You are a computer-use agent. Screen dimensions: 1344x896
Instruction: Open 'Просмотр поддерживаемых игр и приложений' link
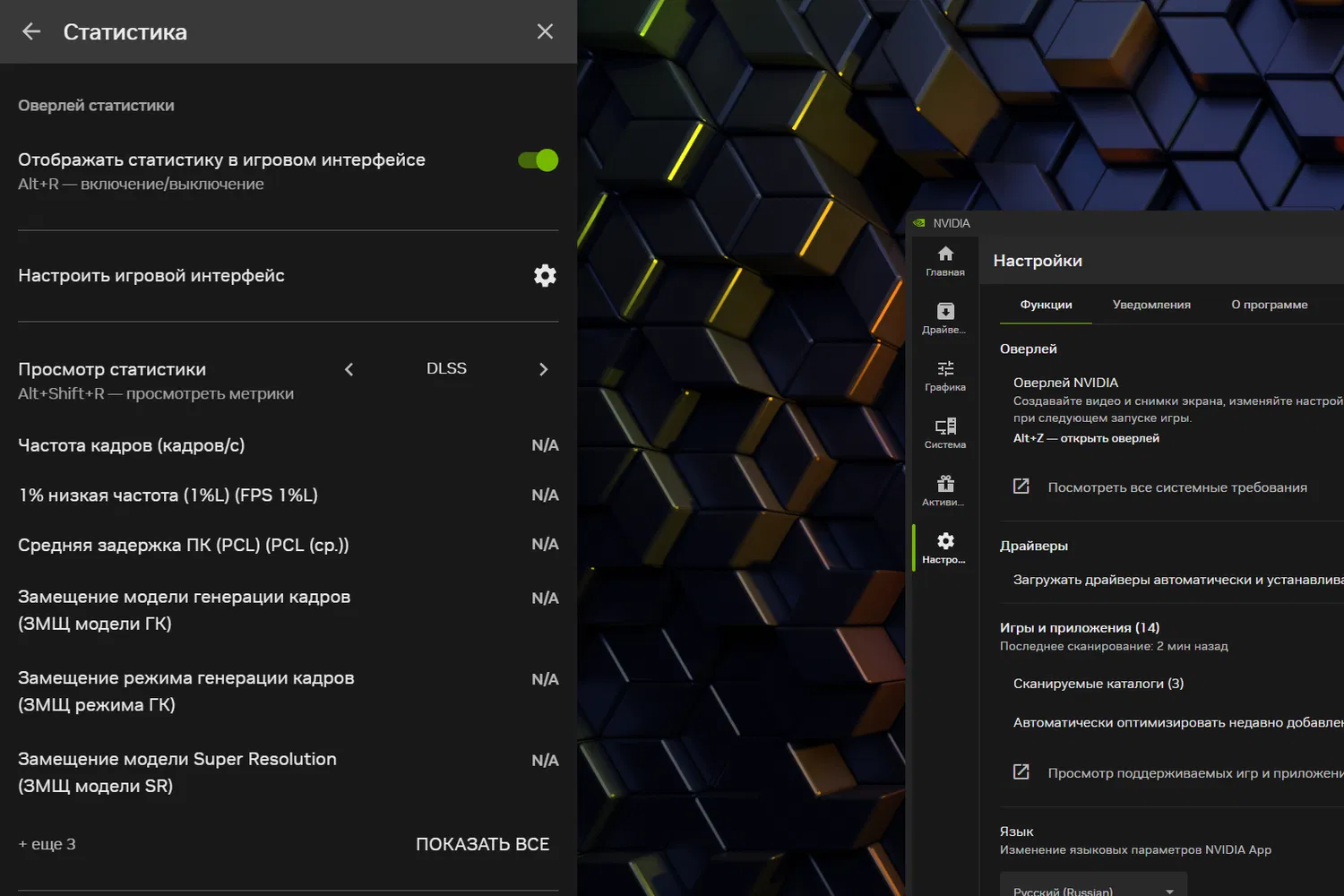1196,773
